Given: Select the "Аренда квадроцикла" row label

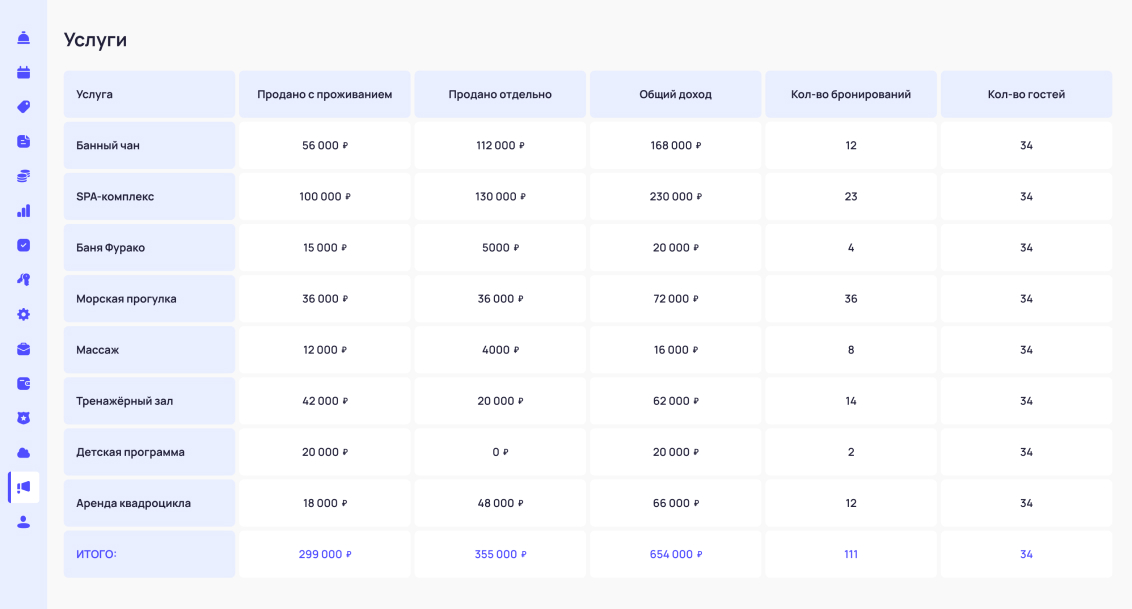Looking at the screenshot, I should [133, 503].
